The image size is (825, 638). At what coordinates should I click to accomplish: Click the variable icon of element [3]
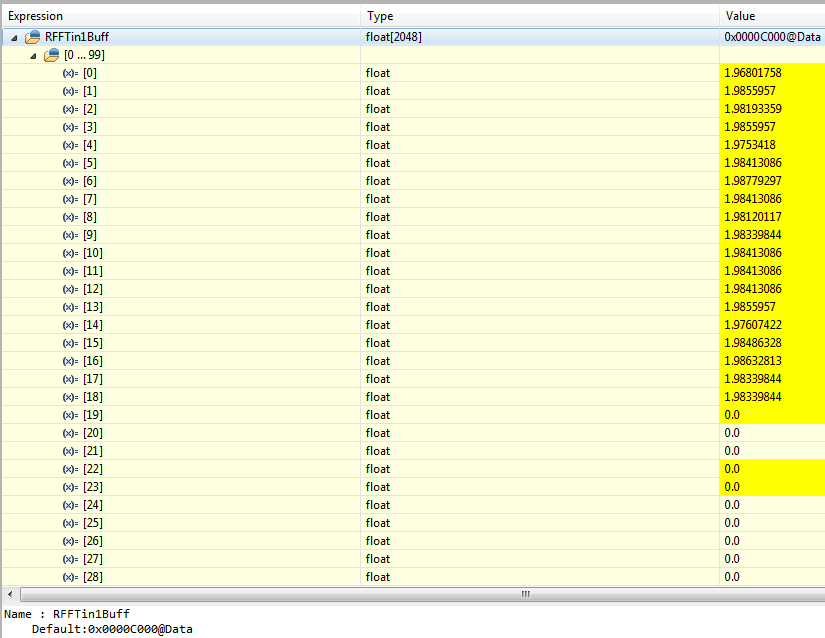[71, 127]
